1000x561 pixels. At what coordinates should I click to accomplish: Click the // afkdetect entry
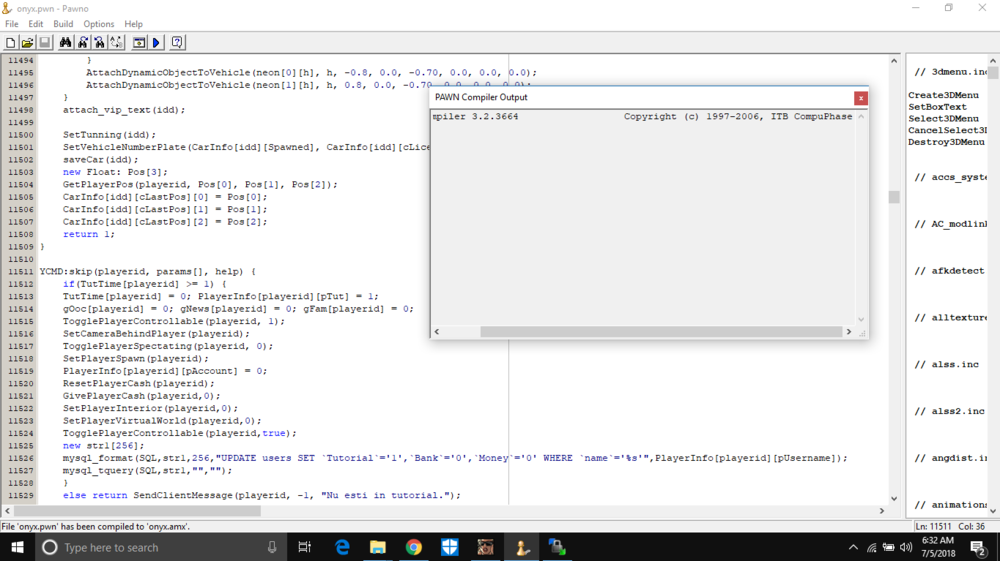click(950, 271)
